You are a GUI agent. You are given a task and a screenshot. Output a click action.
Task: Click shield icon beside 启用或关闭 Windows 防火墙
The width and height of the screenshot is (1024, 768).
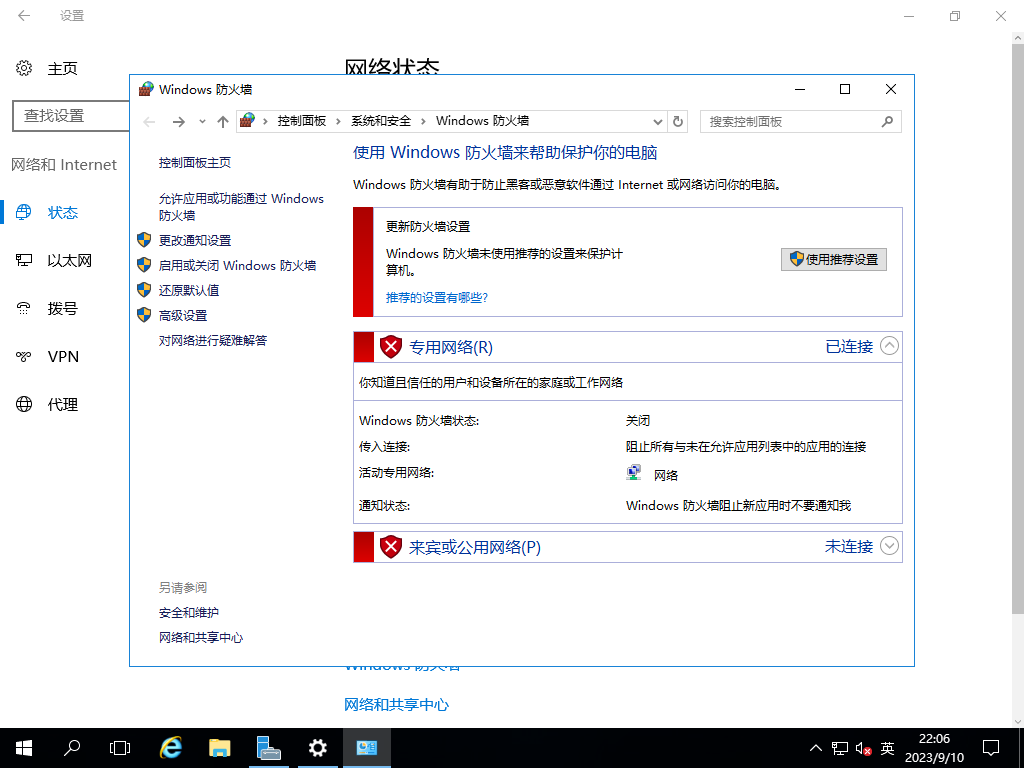[x=144, y=264]
